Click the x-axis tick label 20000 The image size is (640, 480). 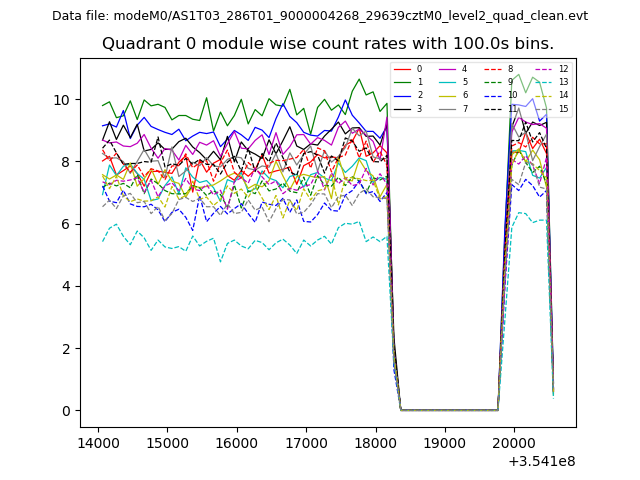click(x=515, y=442)
